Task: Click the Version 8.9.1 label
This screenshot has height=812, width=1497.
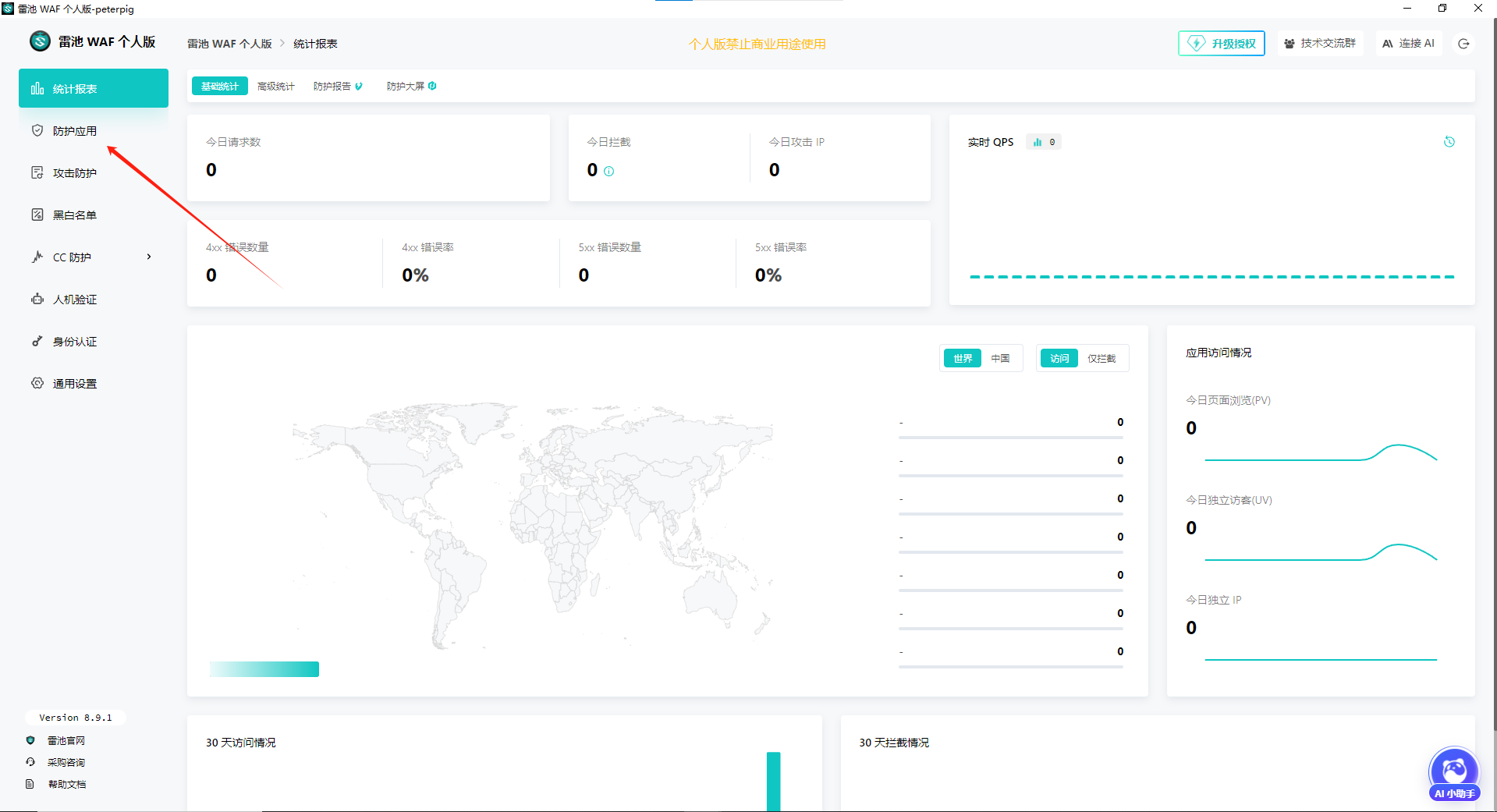Action: [x=76, y=718]
